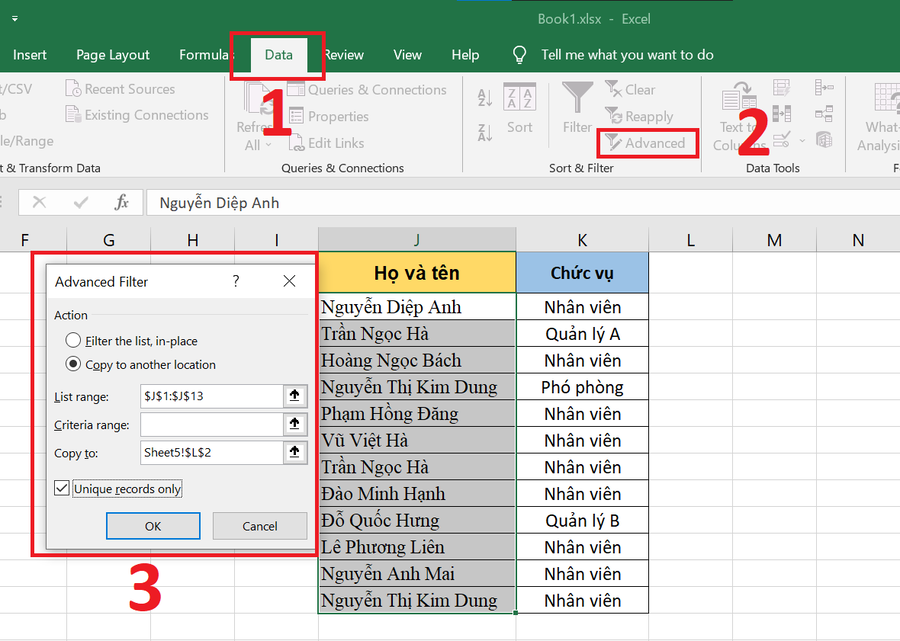Screen dimensions: 900x641
Task: Click the Copy to field
Action: point(211,452)
